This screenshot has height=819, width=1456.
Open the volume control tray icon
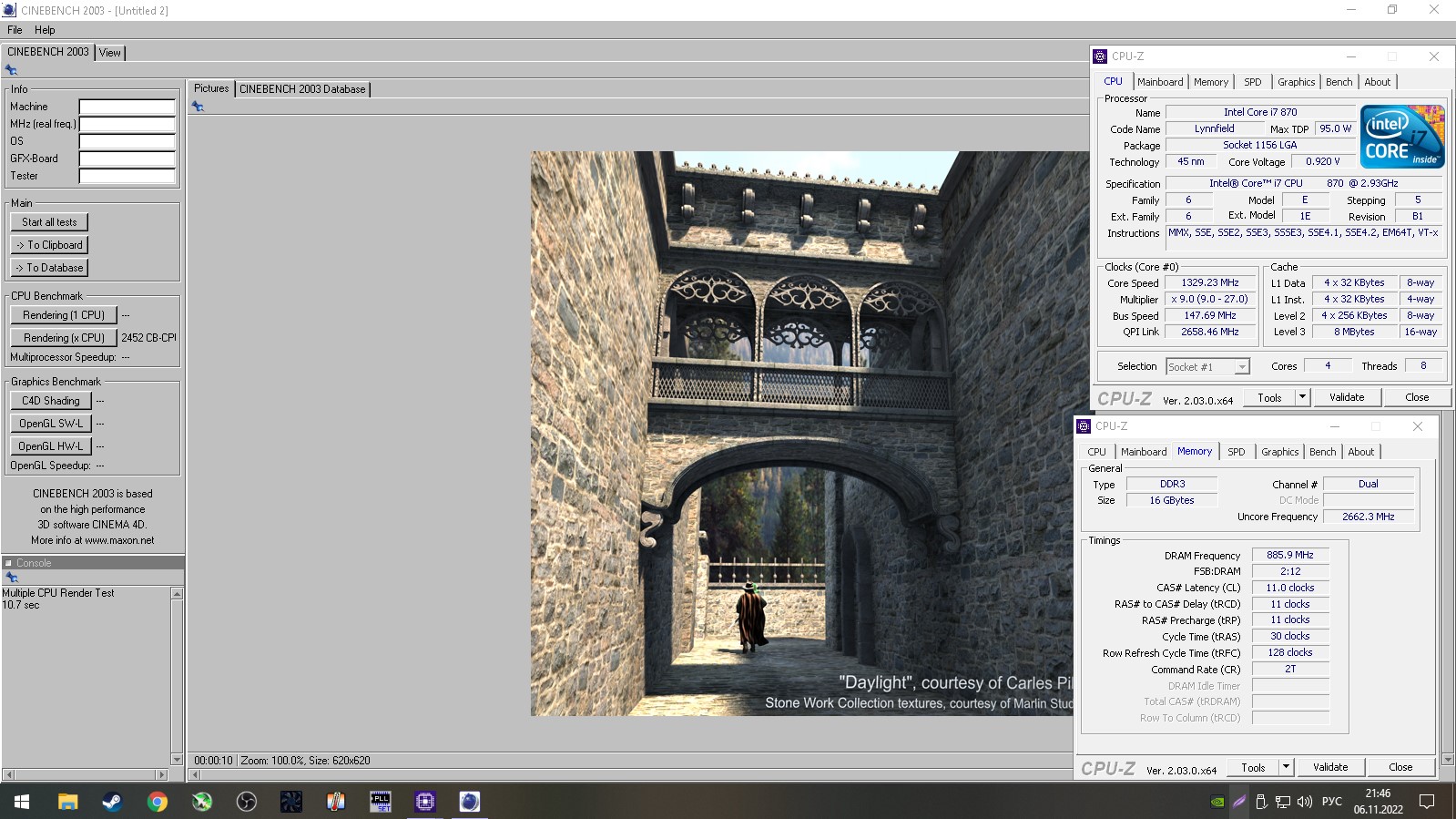pos(1304,802)
